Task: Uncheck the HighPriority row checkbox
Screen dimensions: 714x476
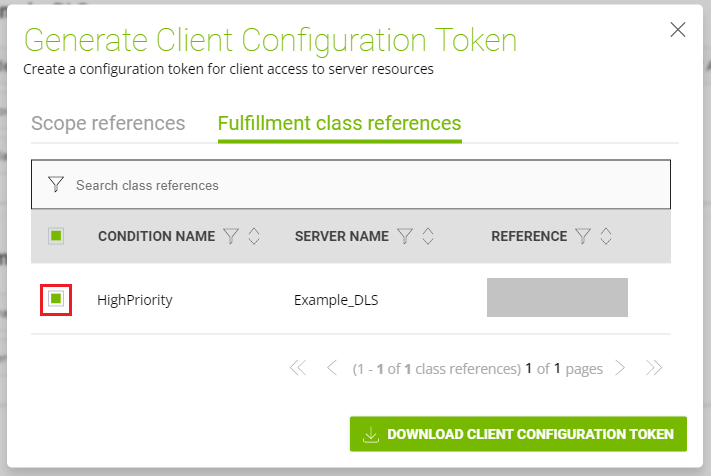Action: [56, 299]
